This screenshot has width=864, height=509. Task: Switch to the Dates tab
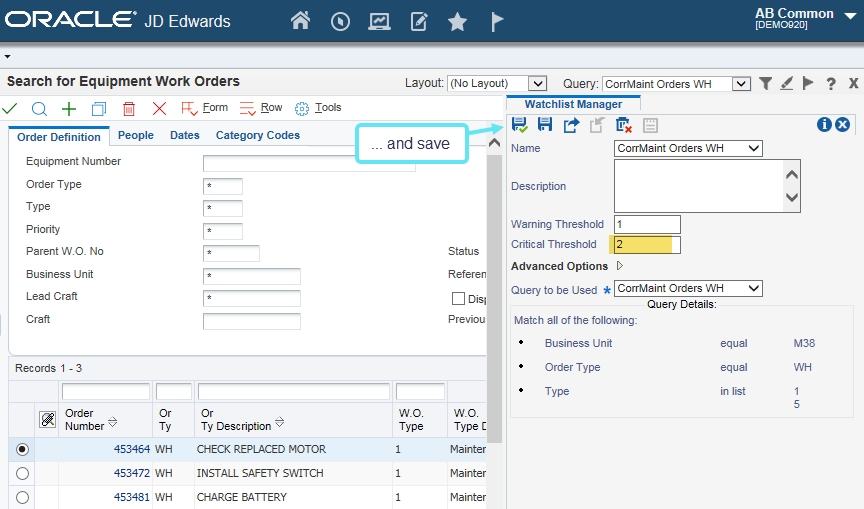point(185,136)
